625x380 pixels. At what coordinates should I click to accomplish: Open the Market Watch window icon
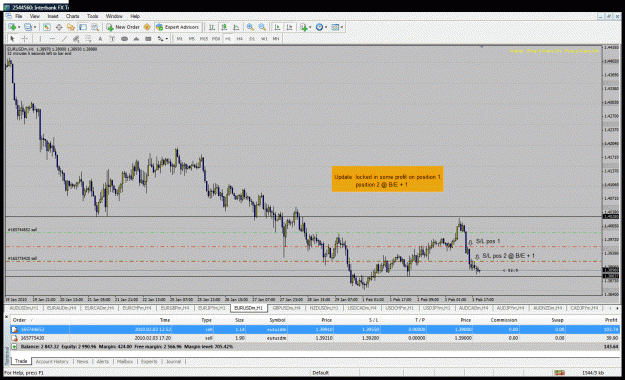(47, 27)
